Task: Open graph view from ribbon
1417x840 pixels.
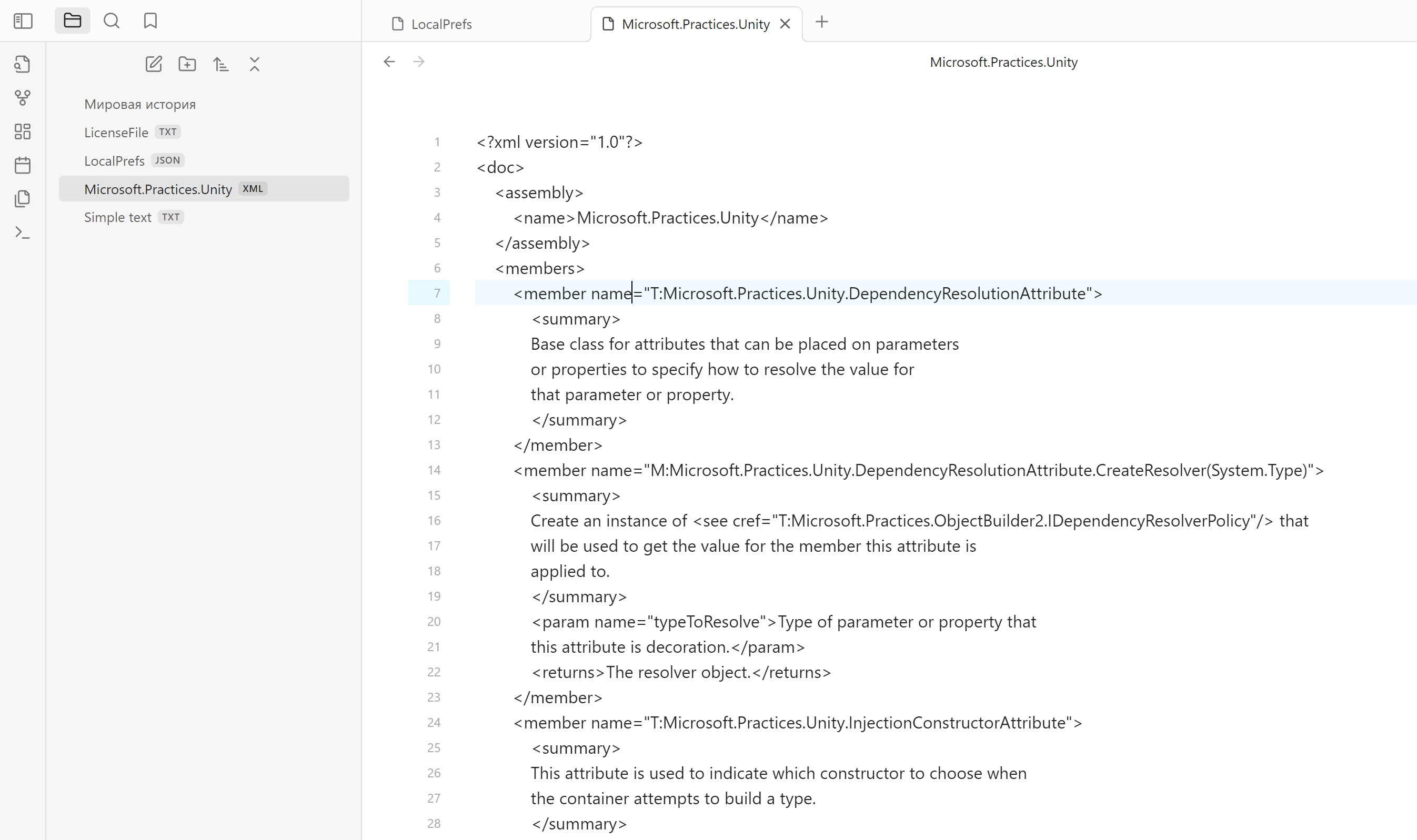Action: 23,98
